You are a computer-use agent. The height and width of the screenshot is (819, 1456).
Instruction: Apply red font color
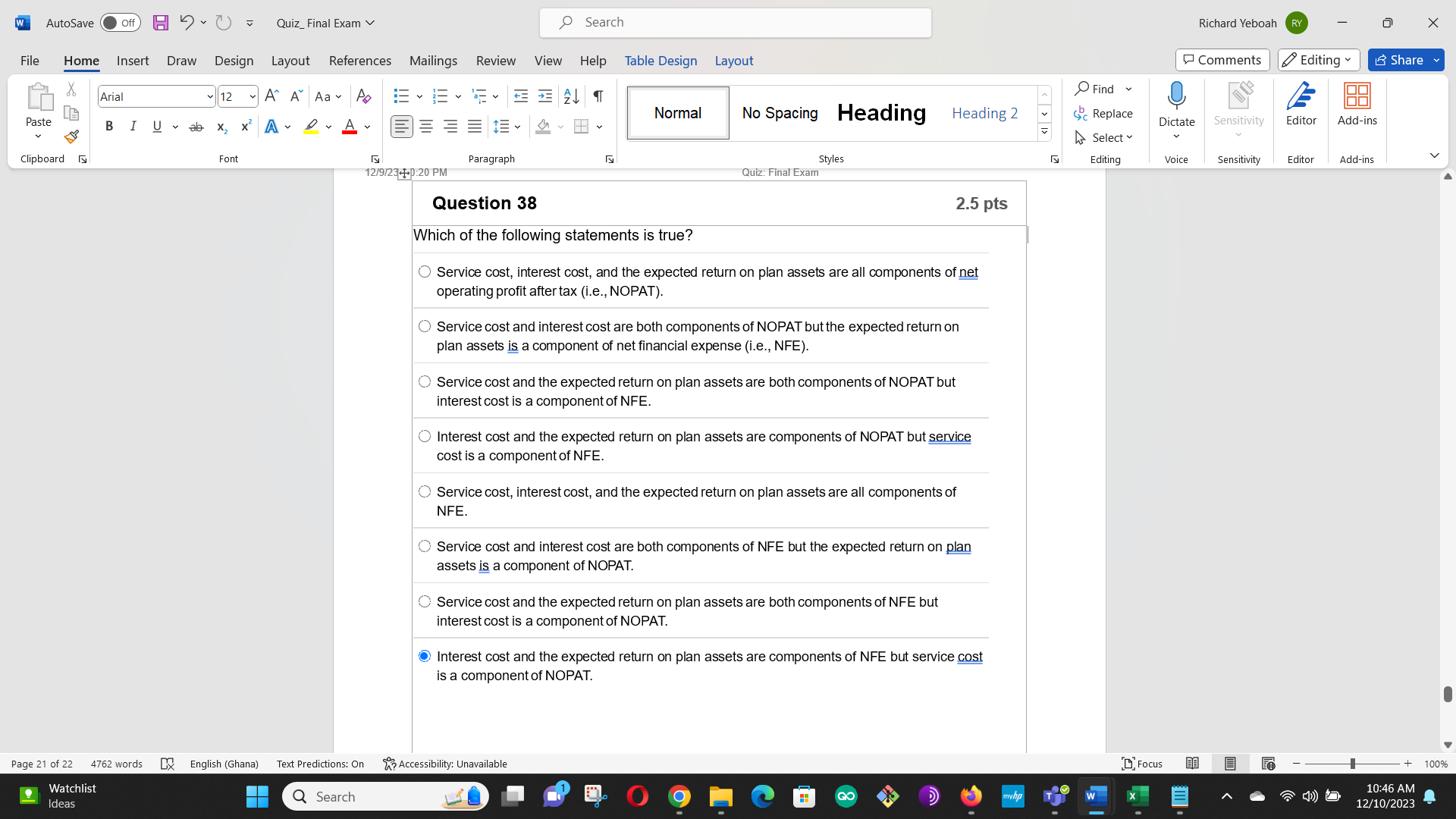(x=350, y=127)
